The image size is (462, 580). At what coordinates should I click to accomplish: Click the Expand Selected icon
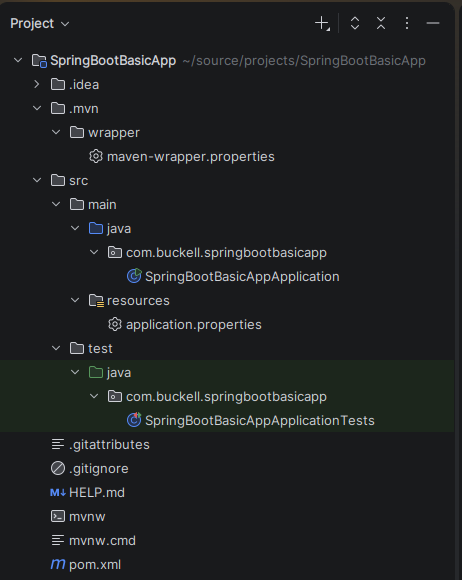click(x=355, y=23)
